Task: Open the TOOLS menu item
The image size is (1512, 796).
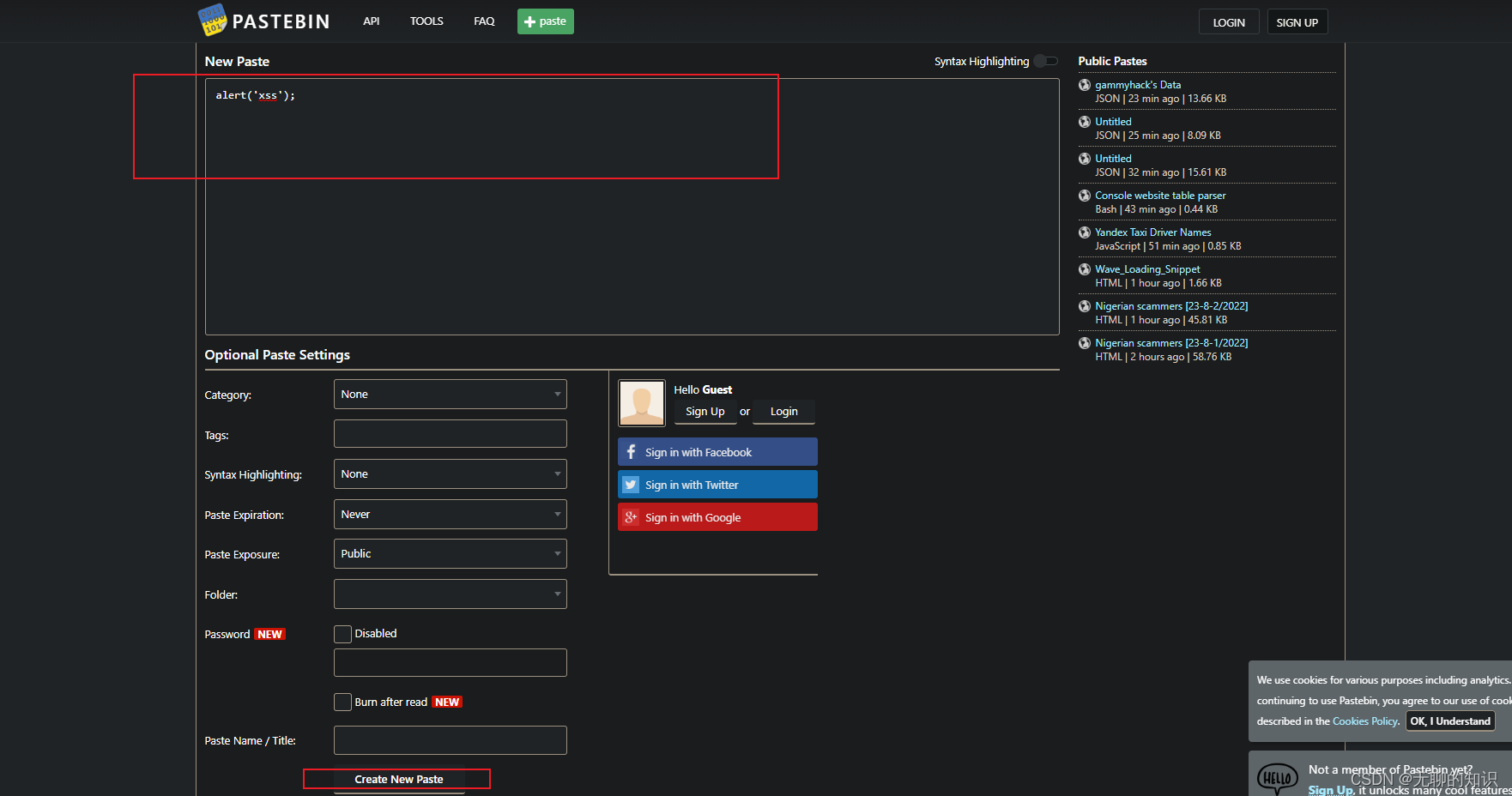Action: [x=426, y=21]
